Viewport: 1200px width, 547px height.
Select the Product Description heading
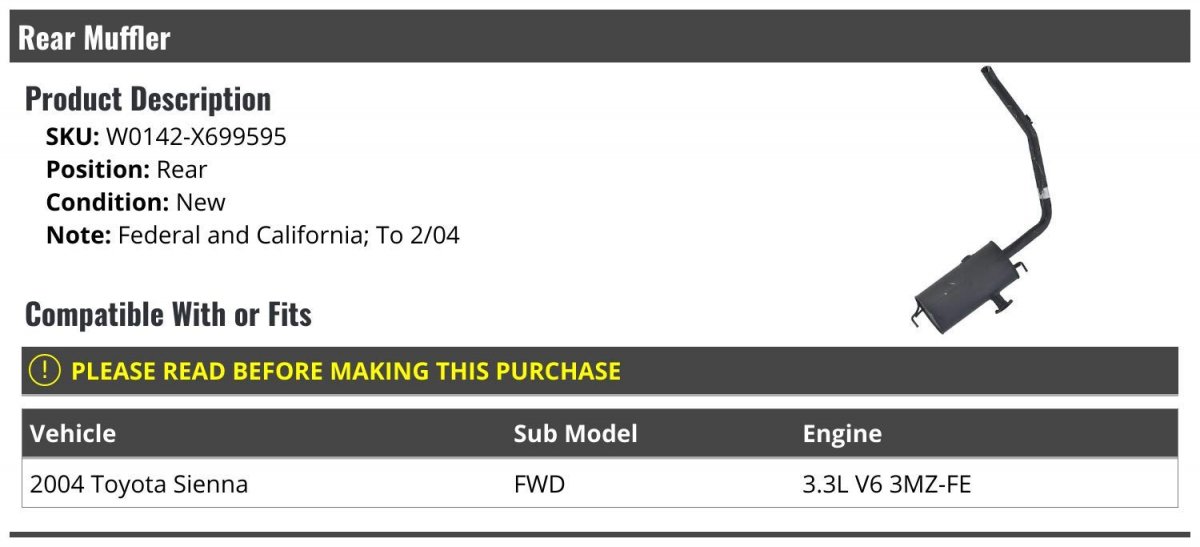(x=148, y=99)
